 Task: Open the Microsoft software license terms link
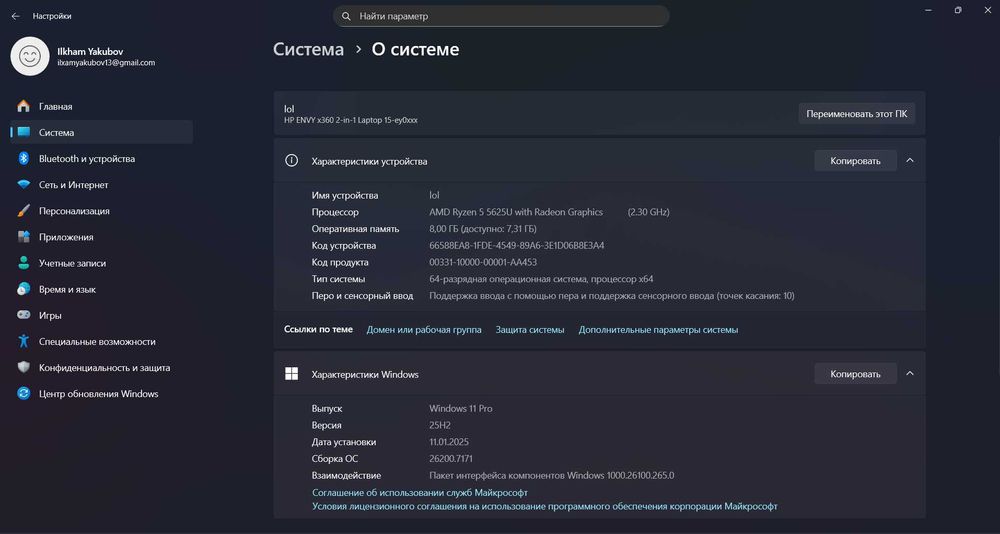[545, 506]
